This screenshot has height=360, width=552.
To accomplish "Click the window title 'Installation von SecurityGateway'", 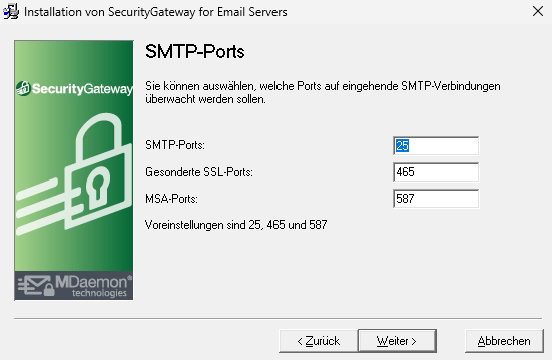I will point(156,12).
